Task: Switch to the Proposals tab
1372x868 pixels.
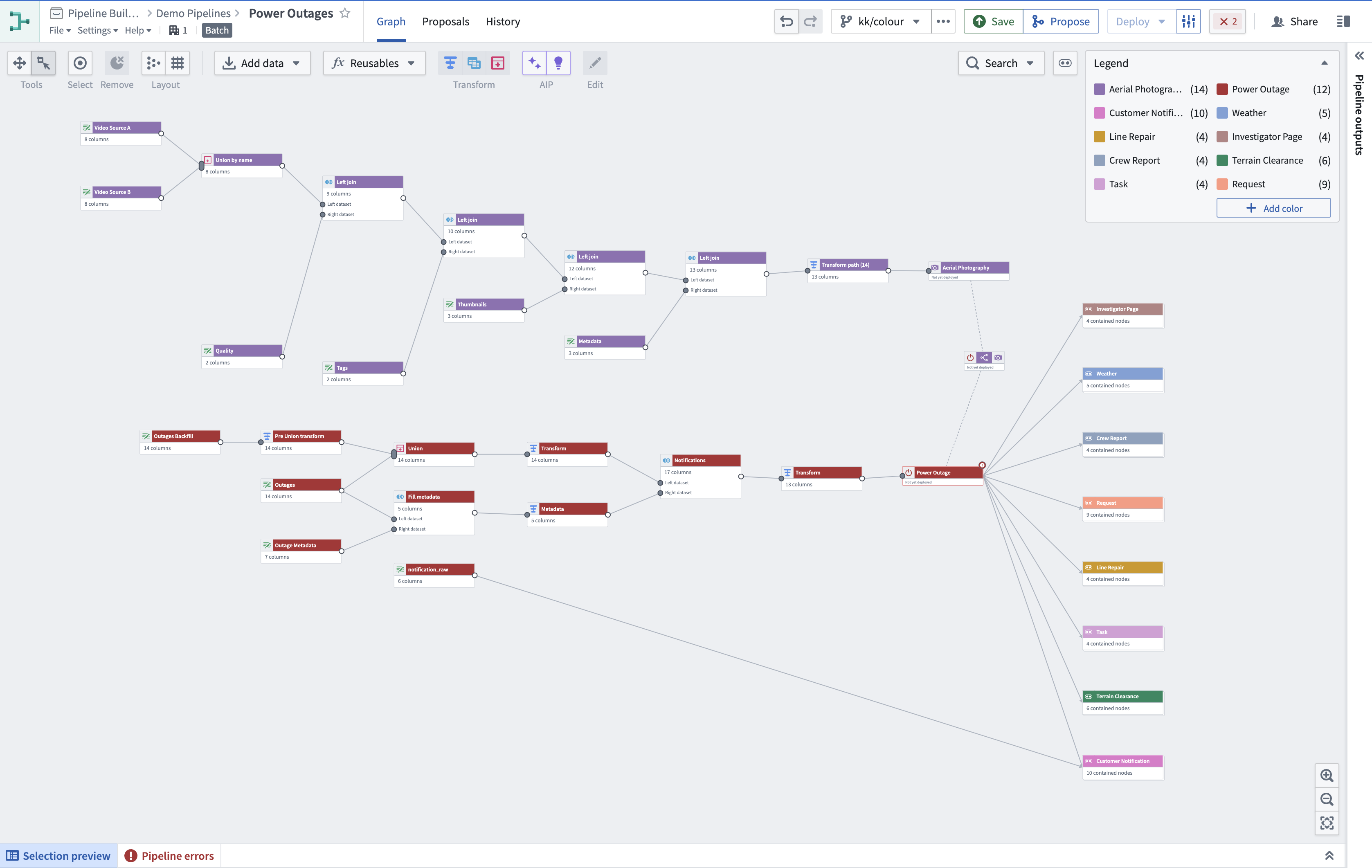Action: (x=445, y=22)
